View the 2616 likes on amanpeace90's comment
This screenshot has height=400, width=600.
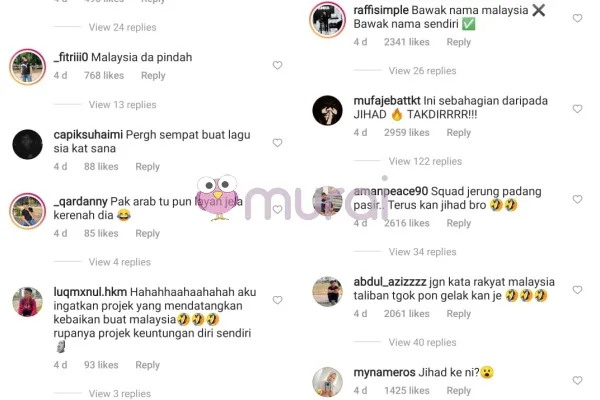(406, 223)
